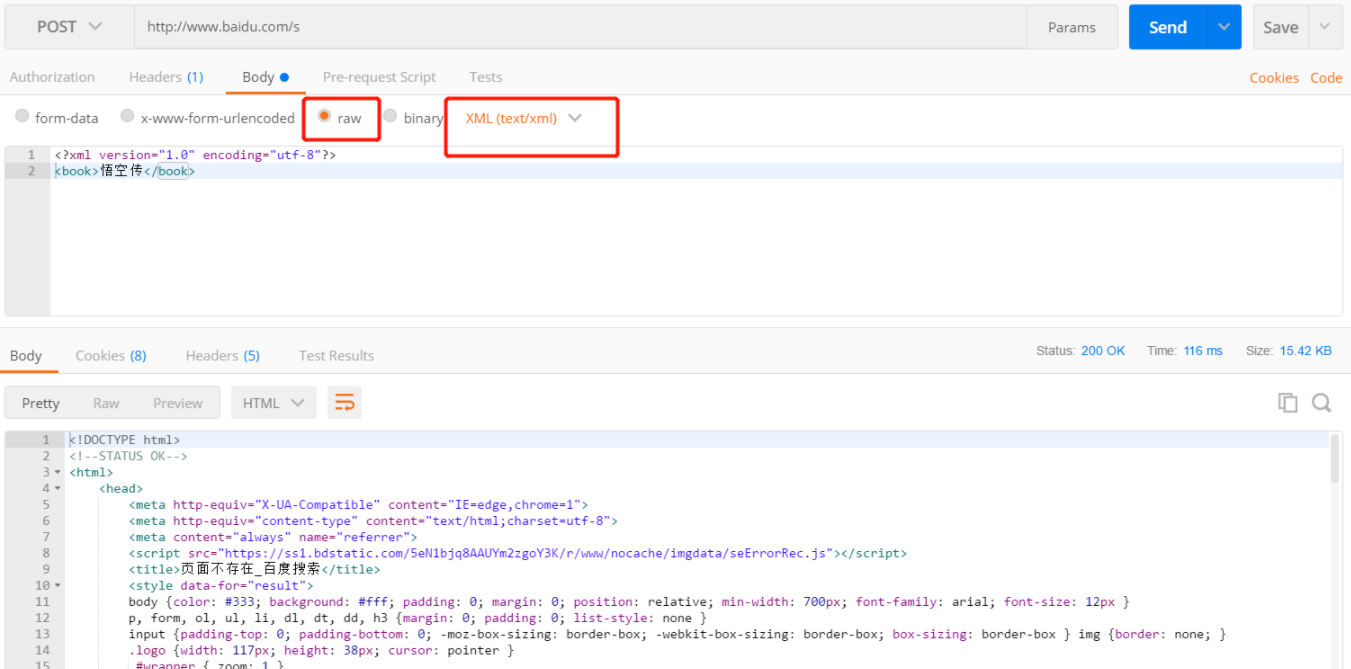Viewport: 1351px width, 669px height.
Task: Save the request
Action: click(x=1280, y=27)
